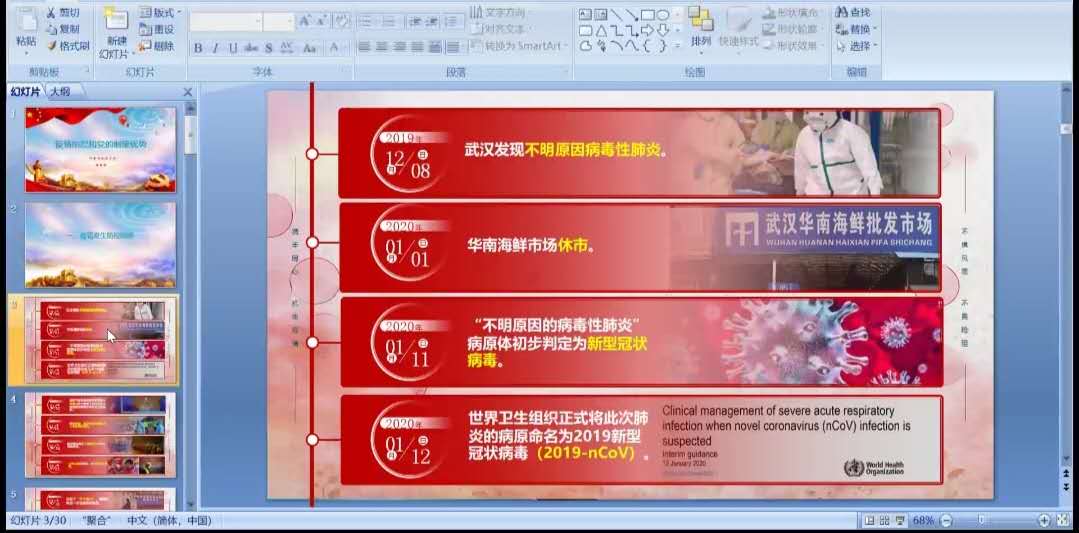Select the Format Painter (格式刷) tool
This screenshot has width=1079, height=533.
click(51, 46)
